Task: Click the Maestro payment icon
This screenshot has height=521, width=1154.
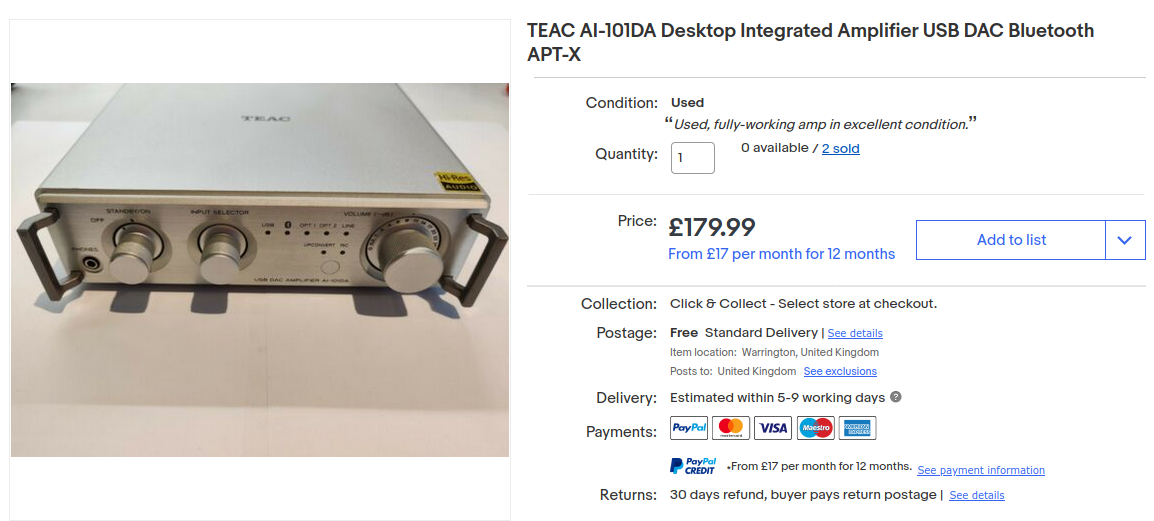Action: coord(815,428)
